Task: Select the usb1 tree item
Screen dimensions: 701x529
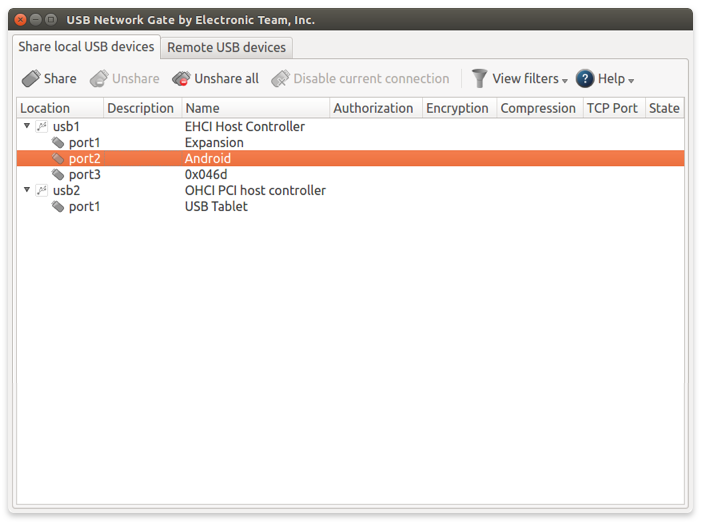Action: coord(66,127)
